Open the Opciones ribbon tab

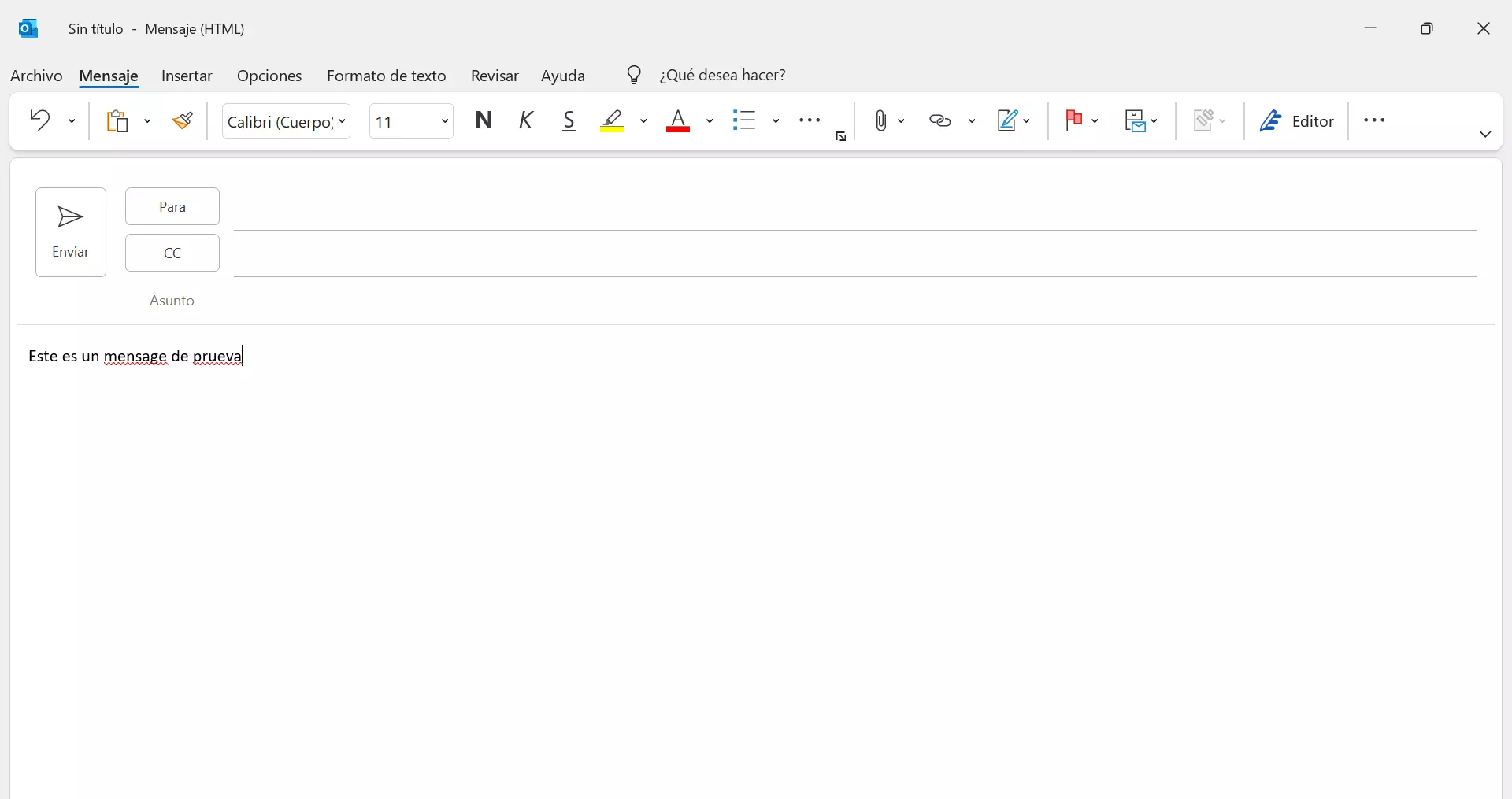tap(269, 75)
